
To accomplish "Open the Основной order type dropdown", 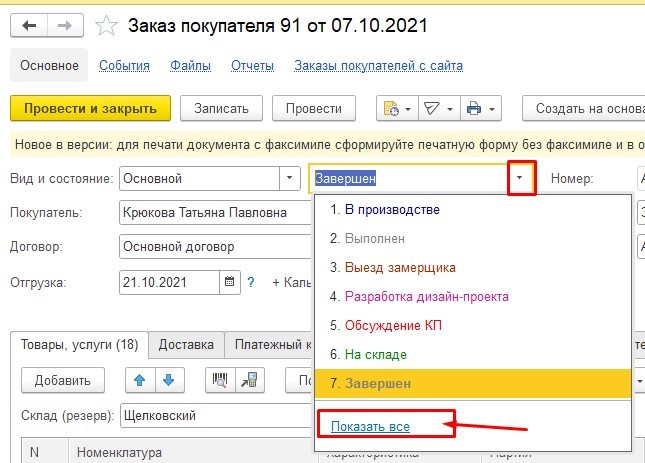I will 290,178.
